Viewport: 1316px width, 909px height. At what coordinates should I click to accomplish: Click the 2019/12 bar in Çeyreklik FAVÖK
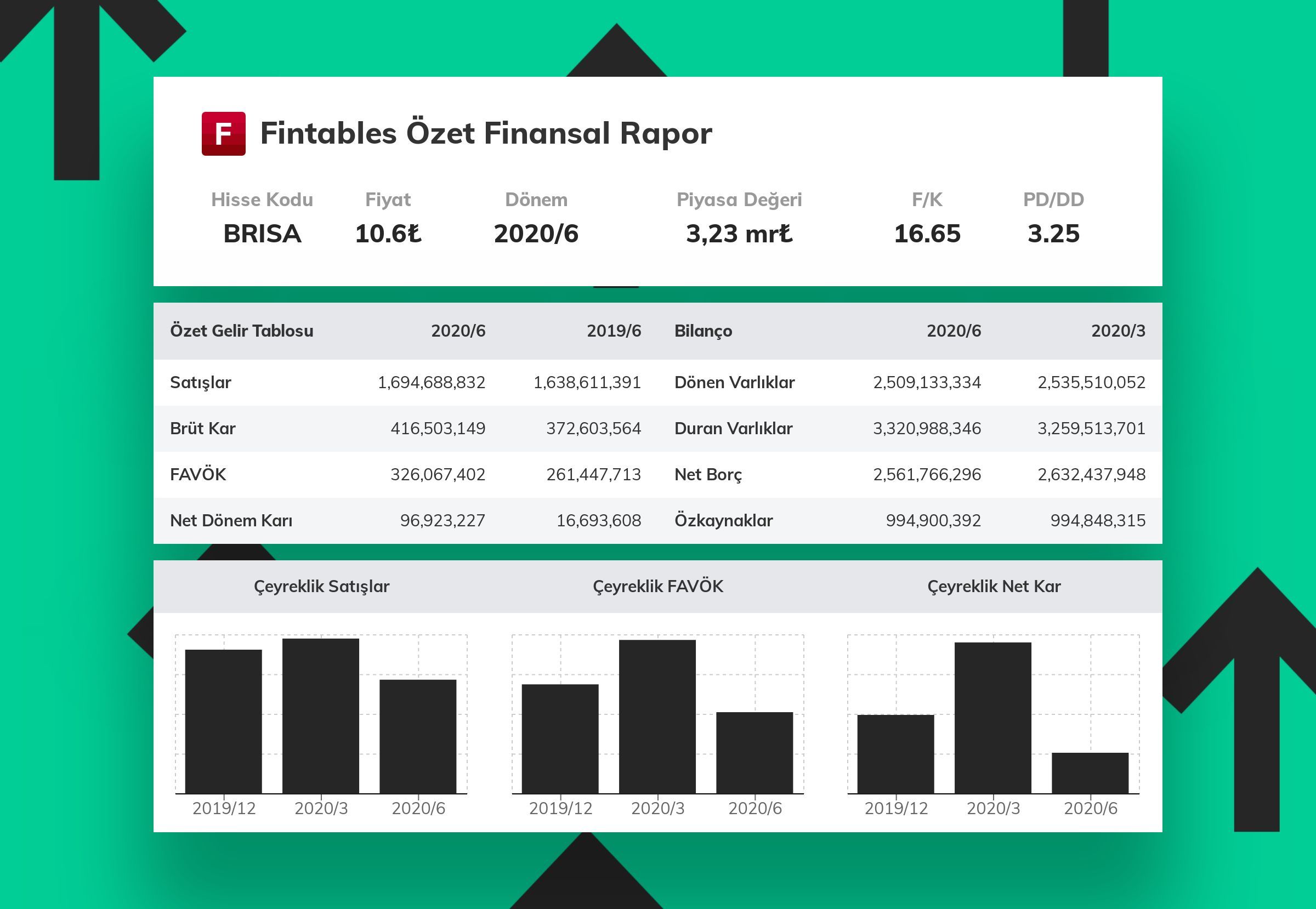[x=560, y=738]
